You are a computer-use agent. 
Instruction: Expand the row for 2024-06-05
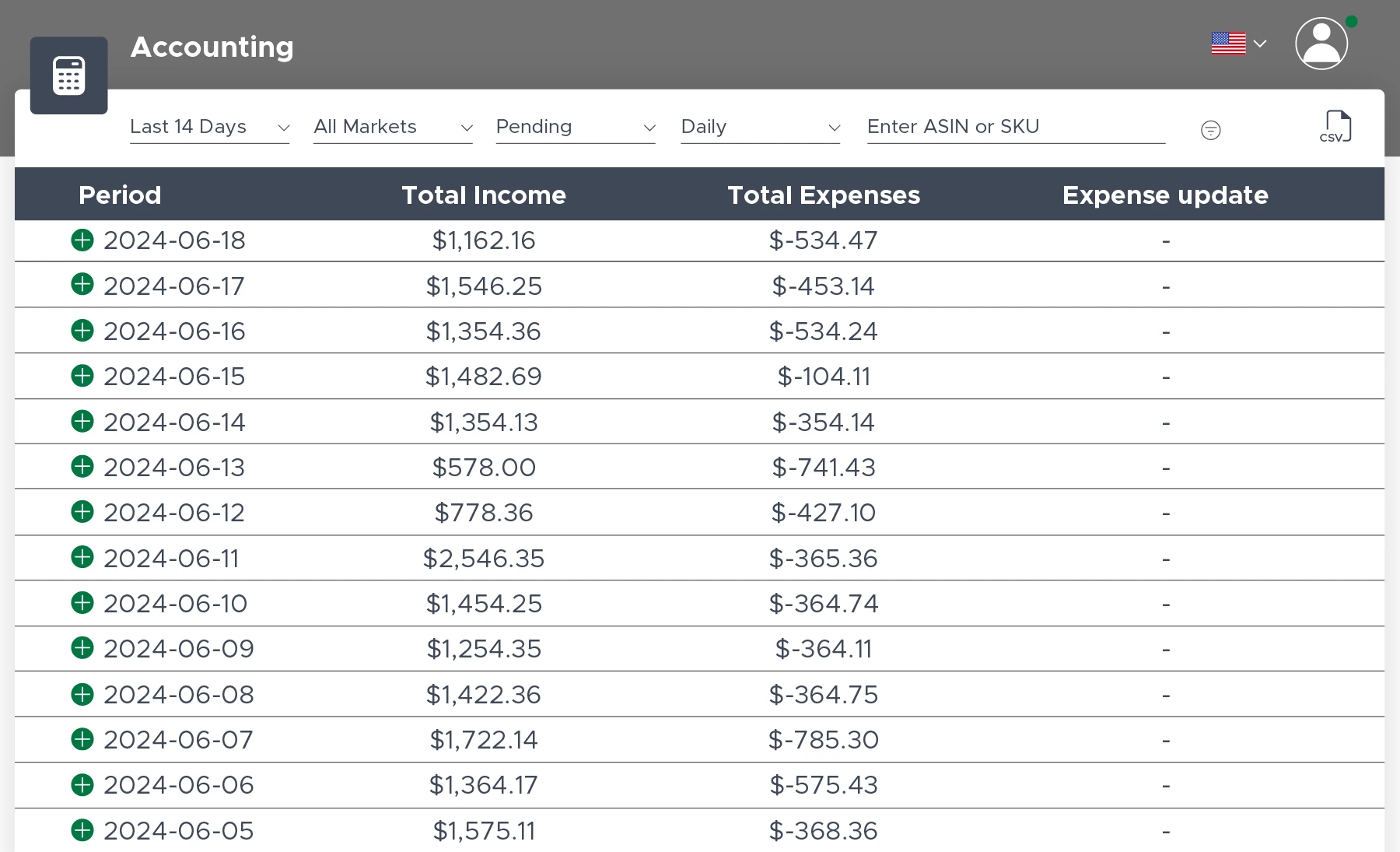(x=82, y=829)
